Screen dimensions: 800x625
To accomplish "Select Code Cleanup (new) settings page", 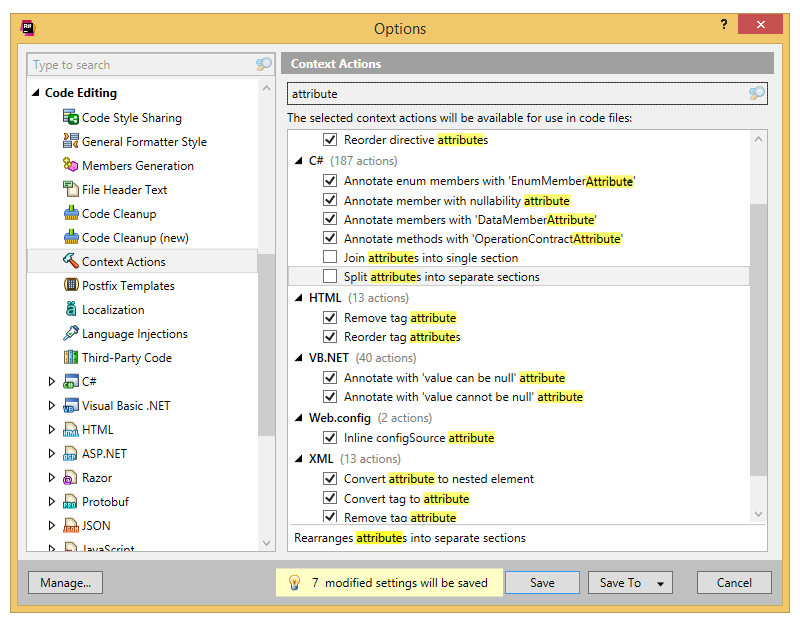I will pos(134,238).
